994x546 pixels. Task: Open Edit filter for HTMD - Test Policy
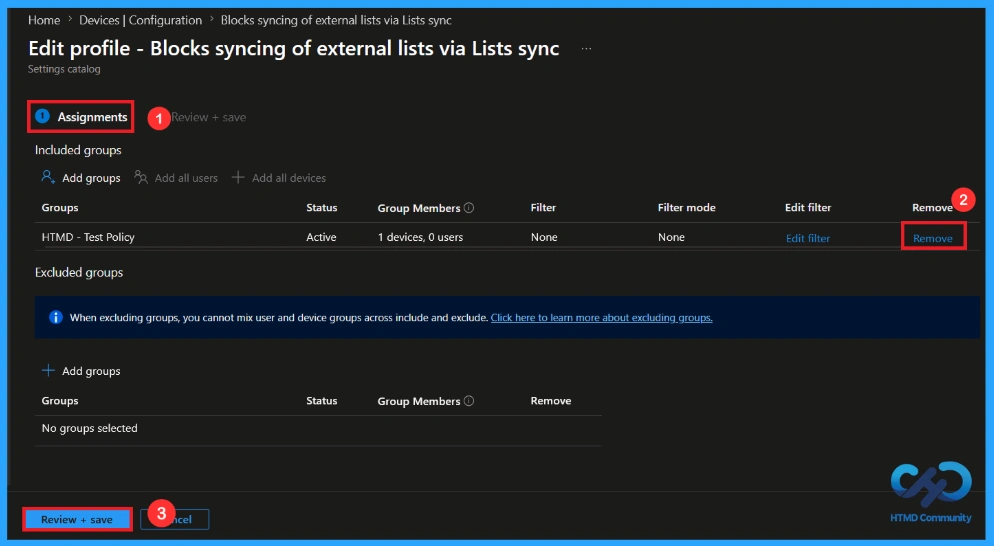pos(808,238)
